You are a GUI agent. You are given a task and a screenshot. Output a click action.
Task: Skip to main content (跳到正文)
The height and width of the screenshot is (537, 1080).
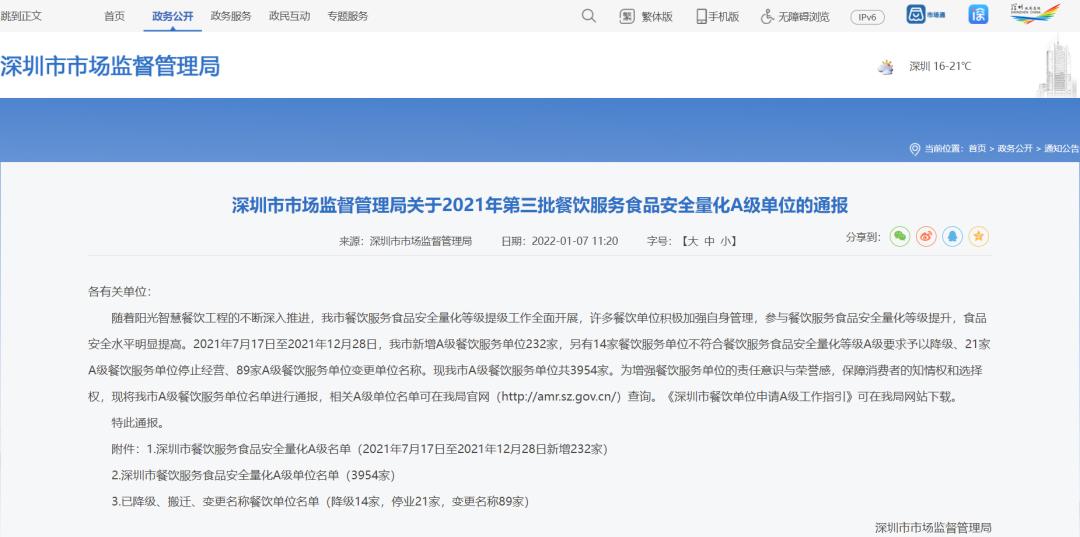click(x=21, y=16)
